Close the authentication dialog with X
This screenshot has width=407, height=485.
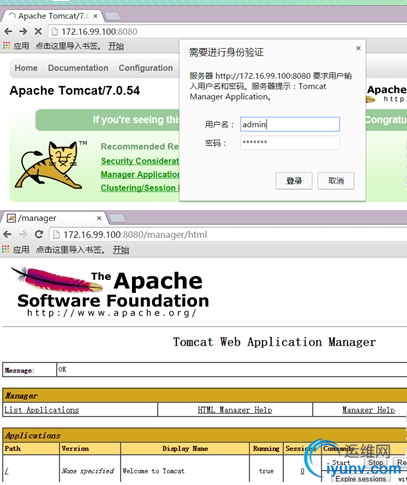pos(358,48)
